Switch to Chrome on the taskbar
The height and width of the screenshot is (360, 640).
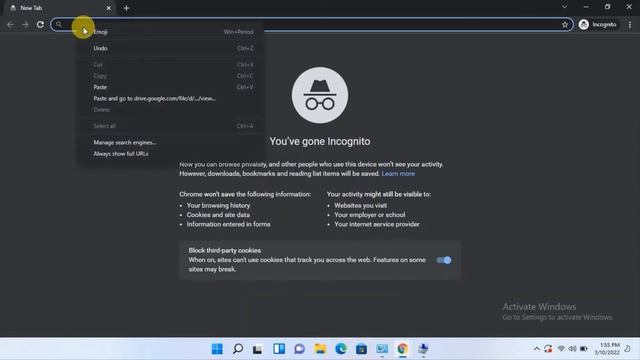pos(402,349)
